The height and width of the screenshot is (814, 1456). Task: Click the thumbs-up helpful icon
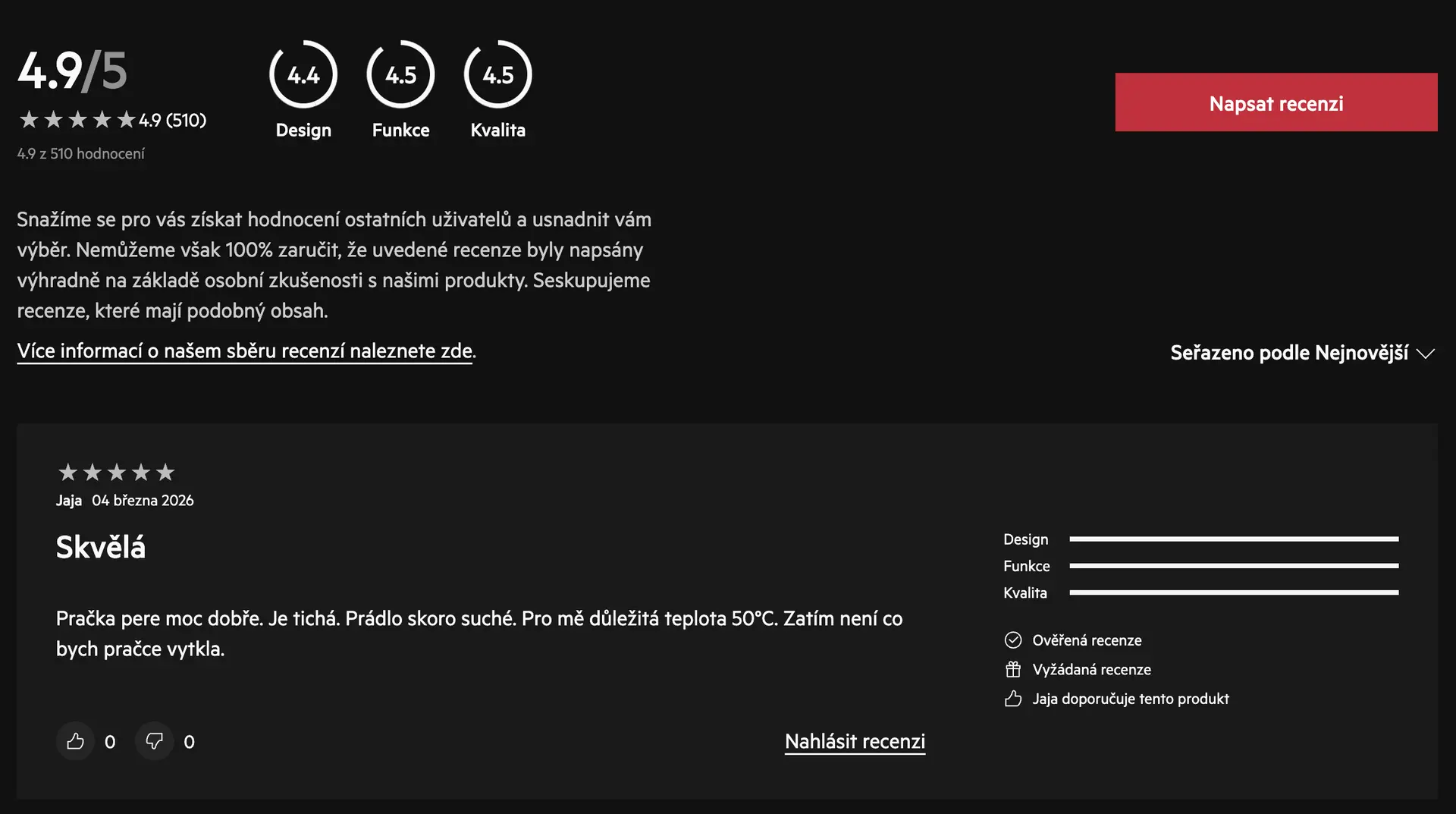[75, 741]
